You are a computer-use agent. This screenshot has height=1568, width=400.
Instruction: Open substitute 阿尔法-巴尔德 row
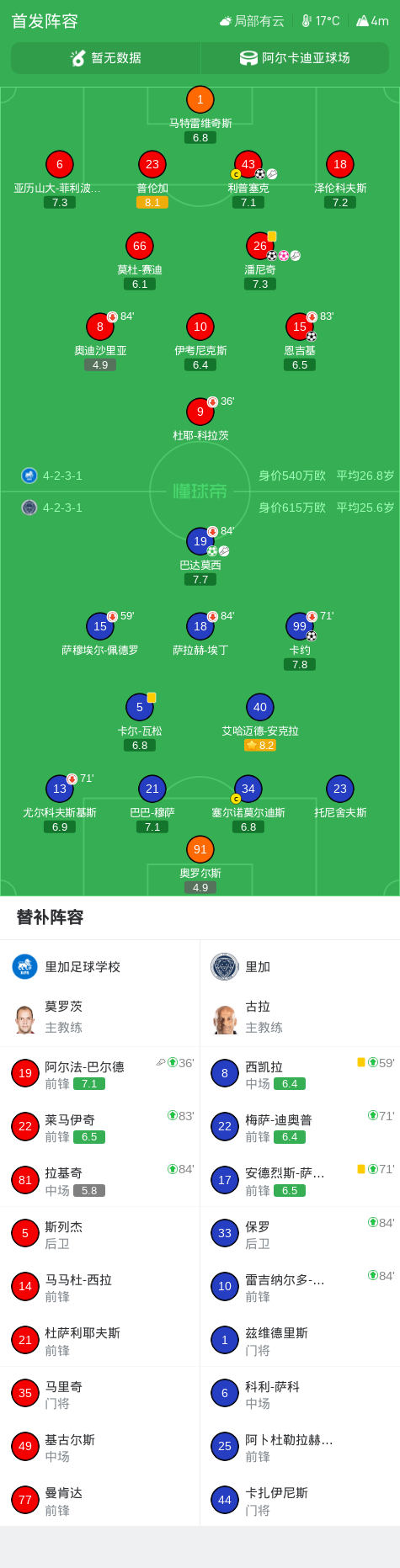(x=100, y=1074)
